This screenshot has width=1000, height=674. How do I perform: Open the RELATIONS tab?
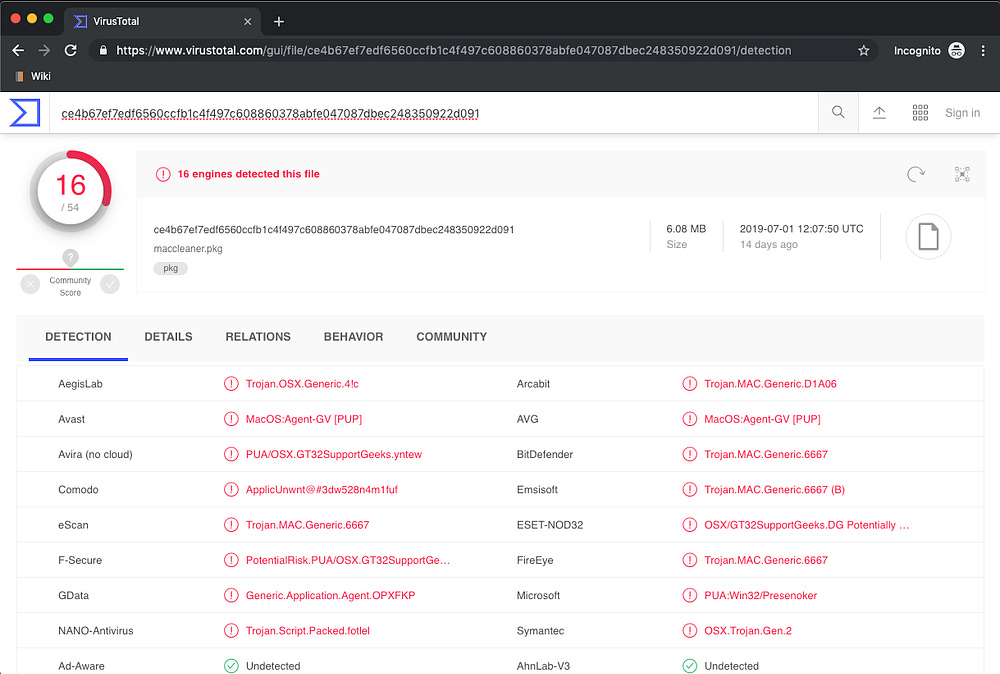(258, 337)
